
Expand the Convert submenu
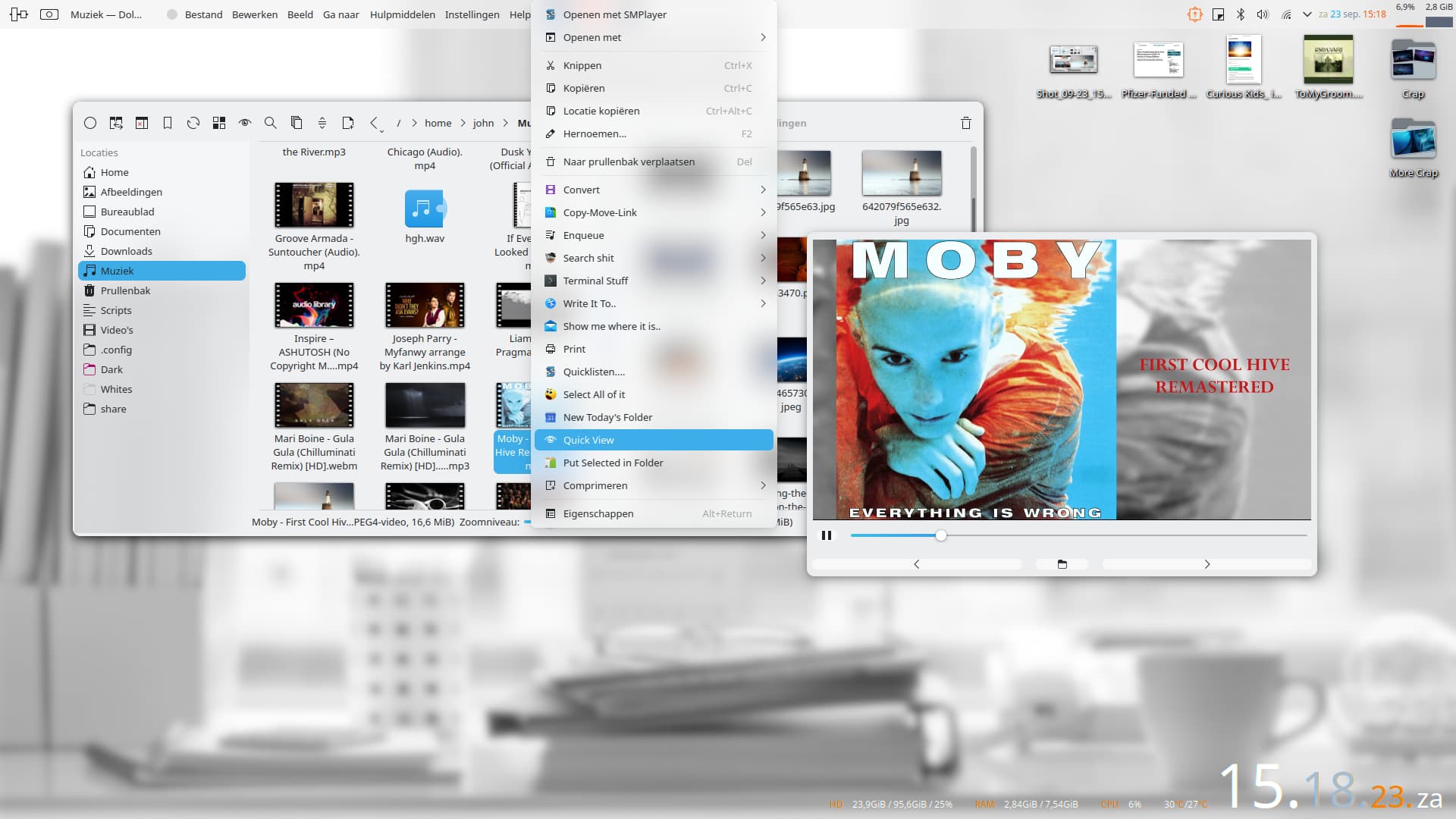coord(654,190)
